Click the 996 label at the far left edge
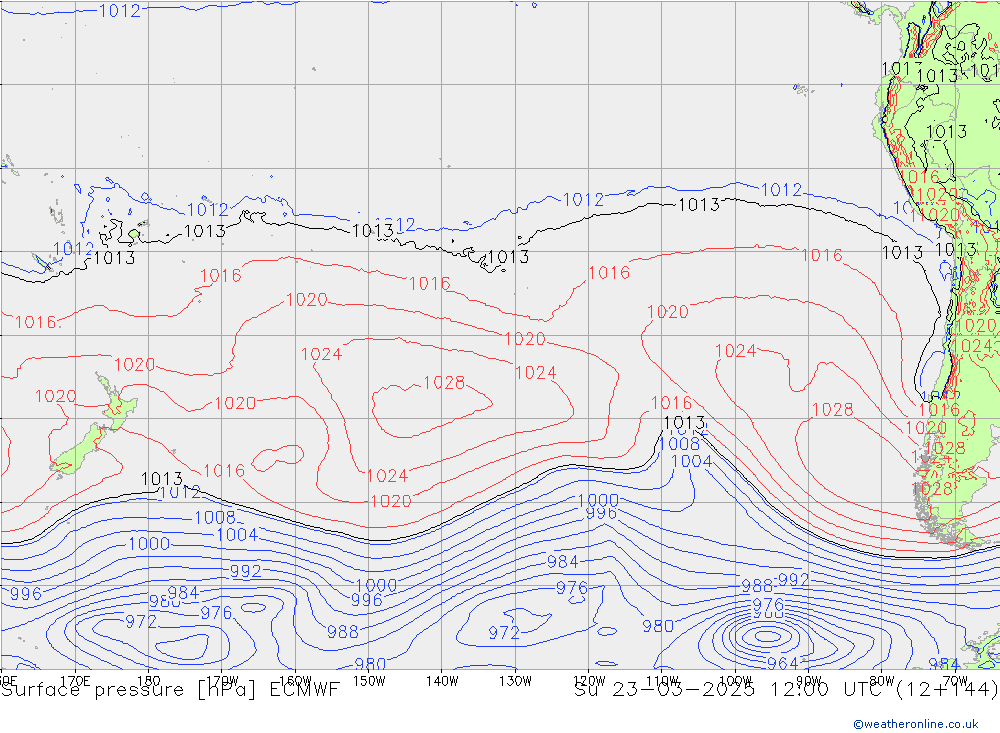The height and width of the screenshot is (733, 1000). [x=26, y=594]
